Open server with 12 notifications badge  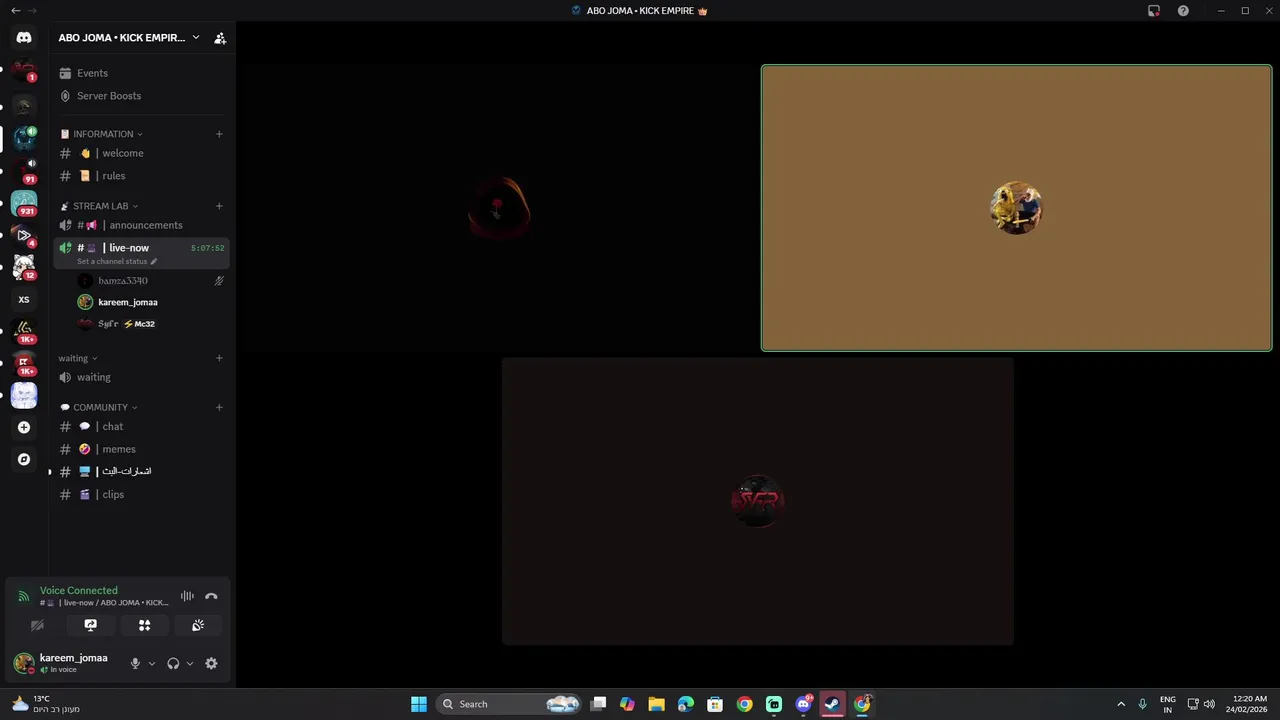pos(24,267)
